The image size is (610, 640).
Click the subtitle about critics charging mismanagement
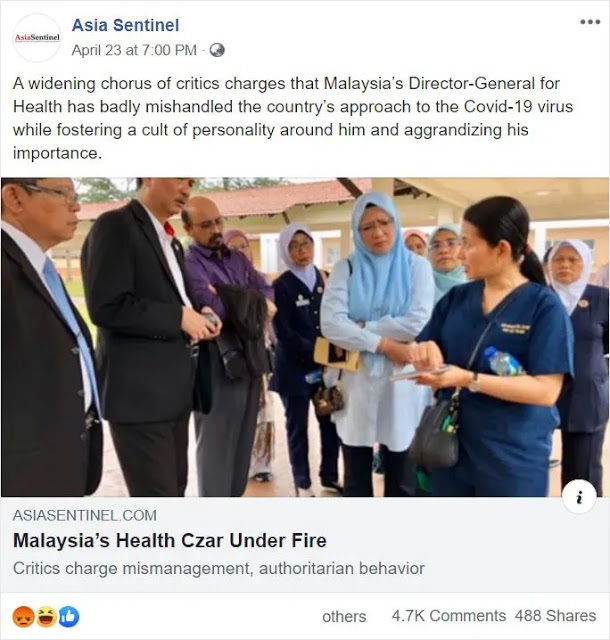tap(219, 569)
